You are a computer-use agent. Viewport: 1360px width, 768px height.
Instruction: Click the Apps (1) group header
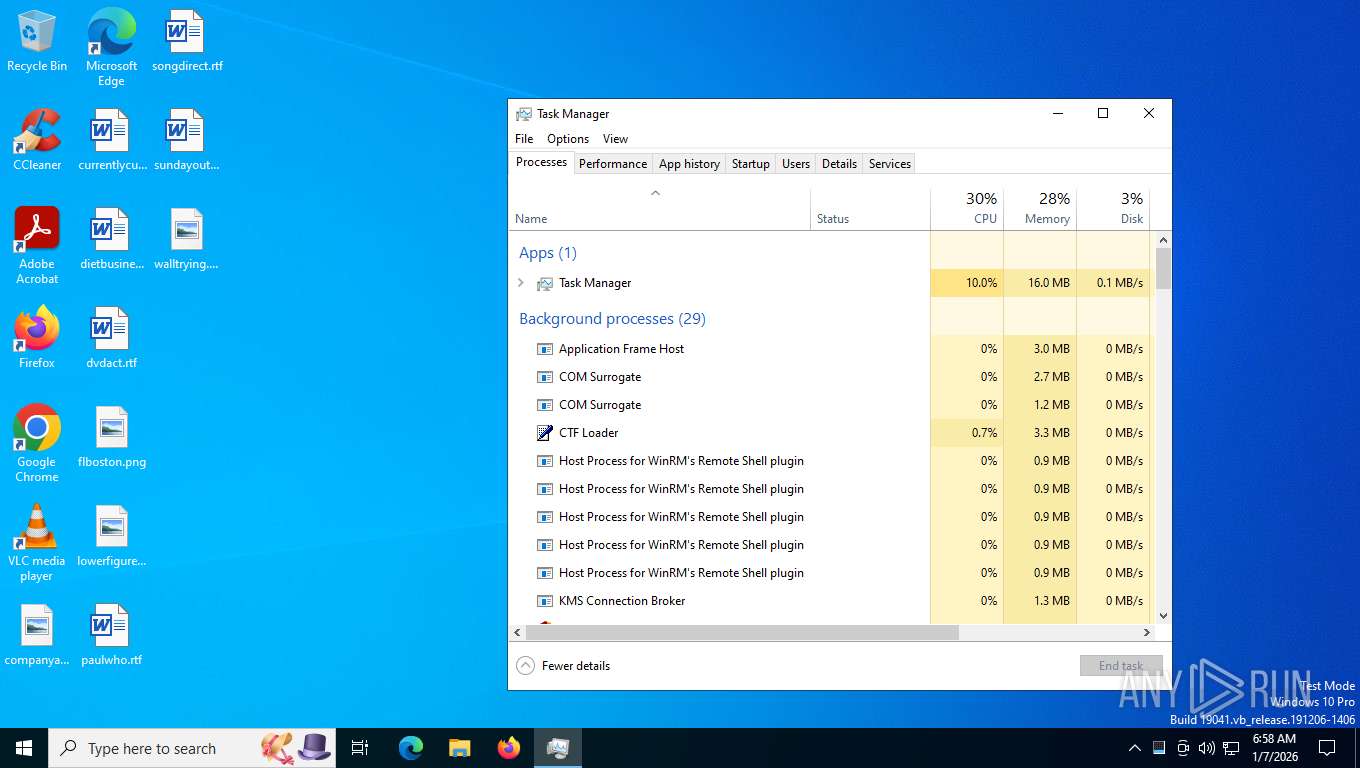tap(548, 253)
